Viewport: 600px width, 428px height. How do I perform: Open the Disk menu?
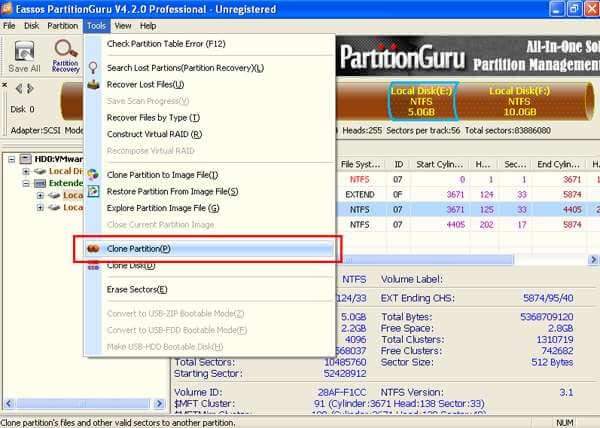(31, 26)
